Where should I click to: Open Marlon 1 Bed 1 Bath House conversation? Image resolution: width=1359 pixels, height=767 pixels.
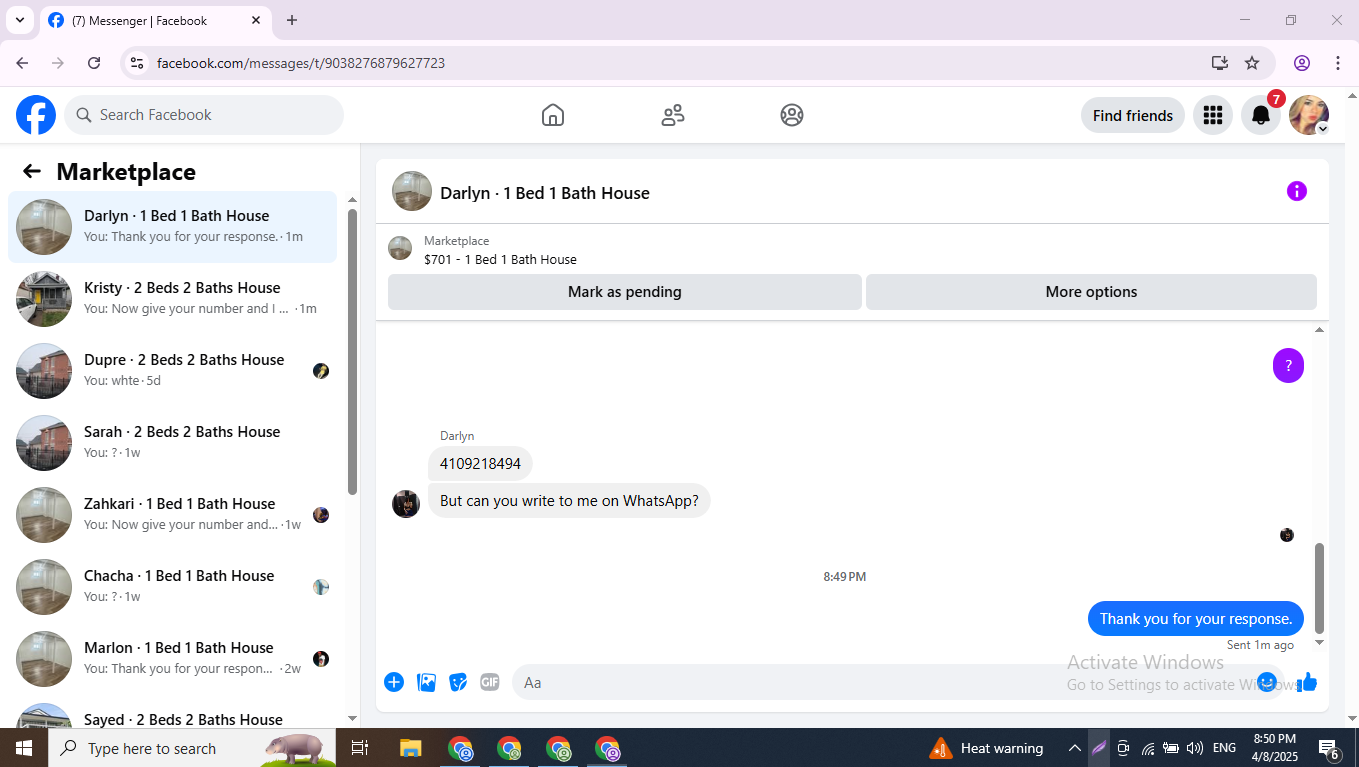coord(172,659)
